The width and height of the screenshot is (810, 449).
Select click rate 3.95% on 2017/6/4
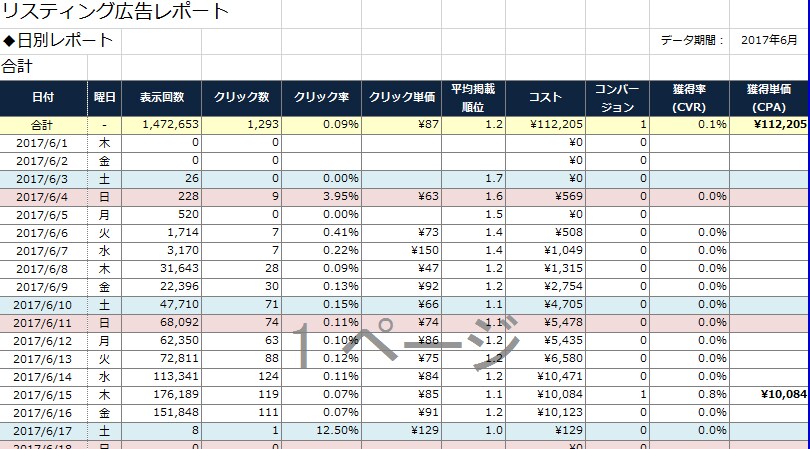coord(321,197)
